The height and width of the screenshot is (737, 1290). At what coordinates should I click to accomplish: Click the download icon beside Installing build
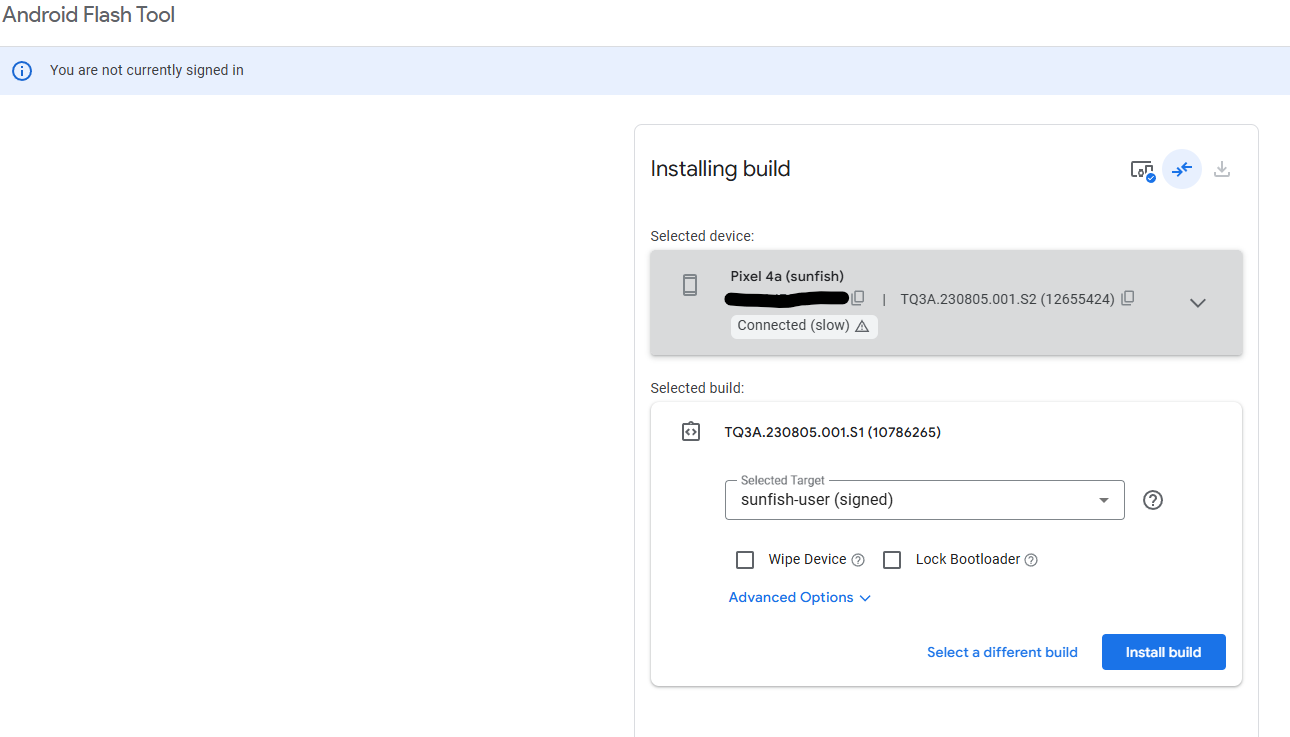[1221, 169]
